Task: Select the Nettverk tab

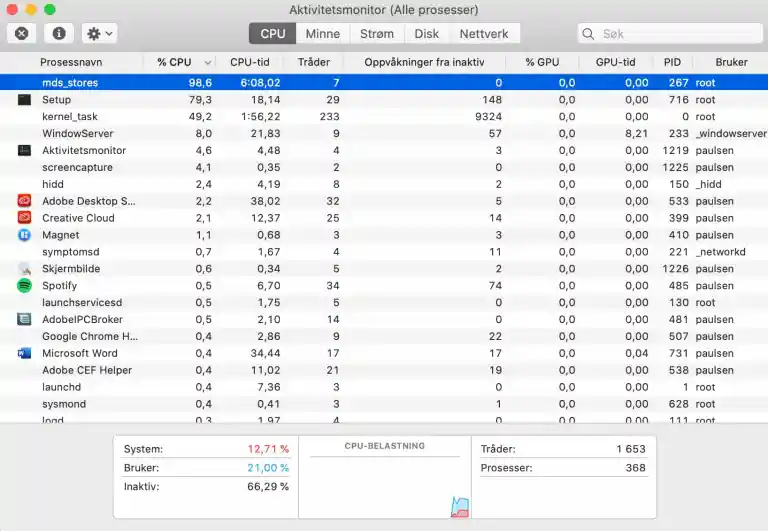Action: click(484, 33)
